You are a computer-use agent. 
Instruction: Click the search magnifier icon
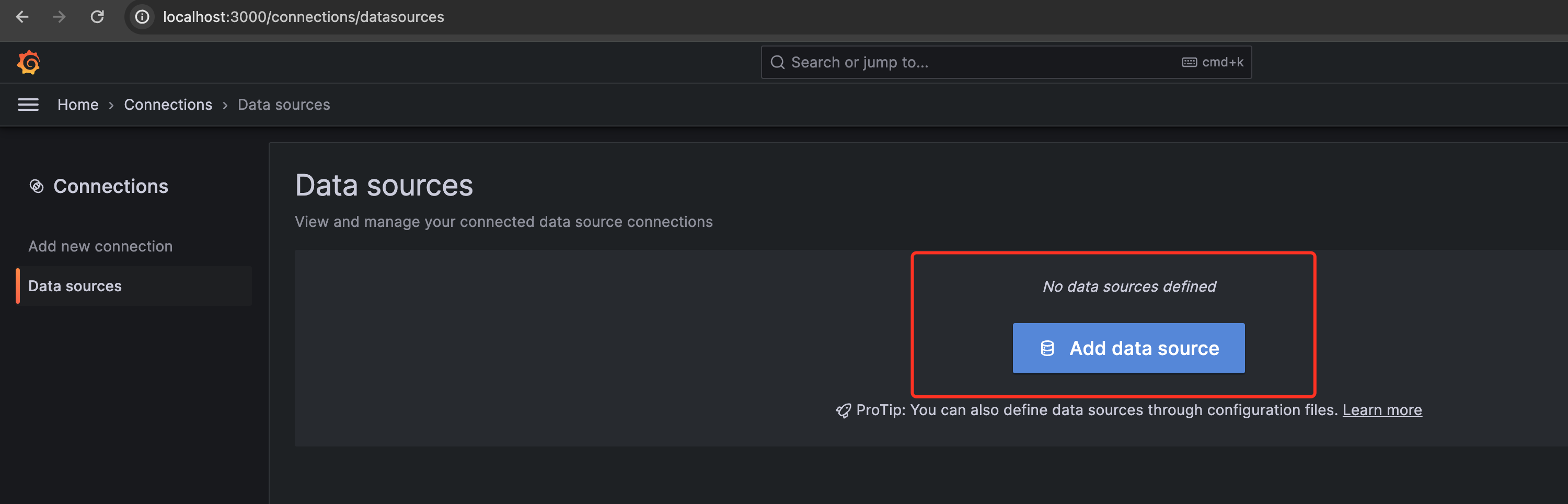click(x=777, y=62)
